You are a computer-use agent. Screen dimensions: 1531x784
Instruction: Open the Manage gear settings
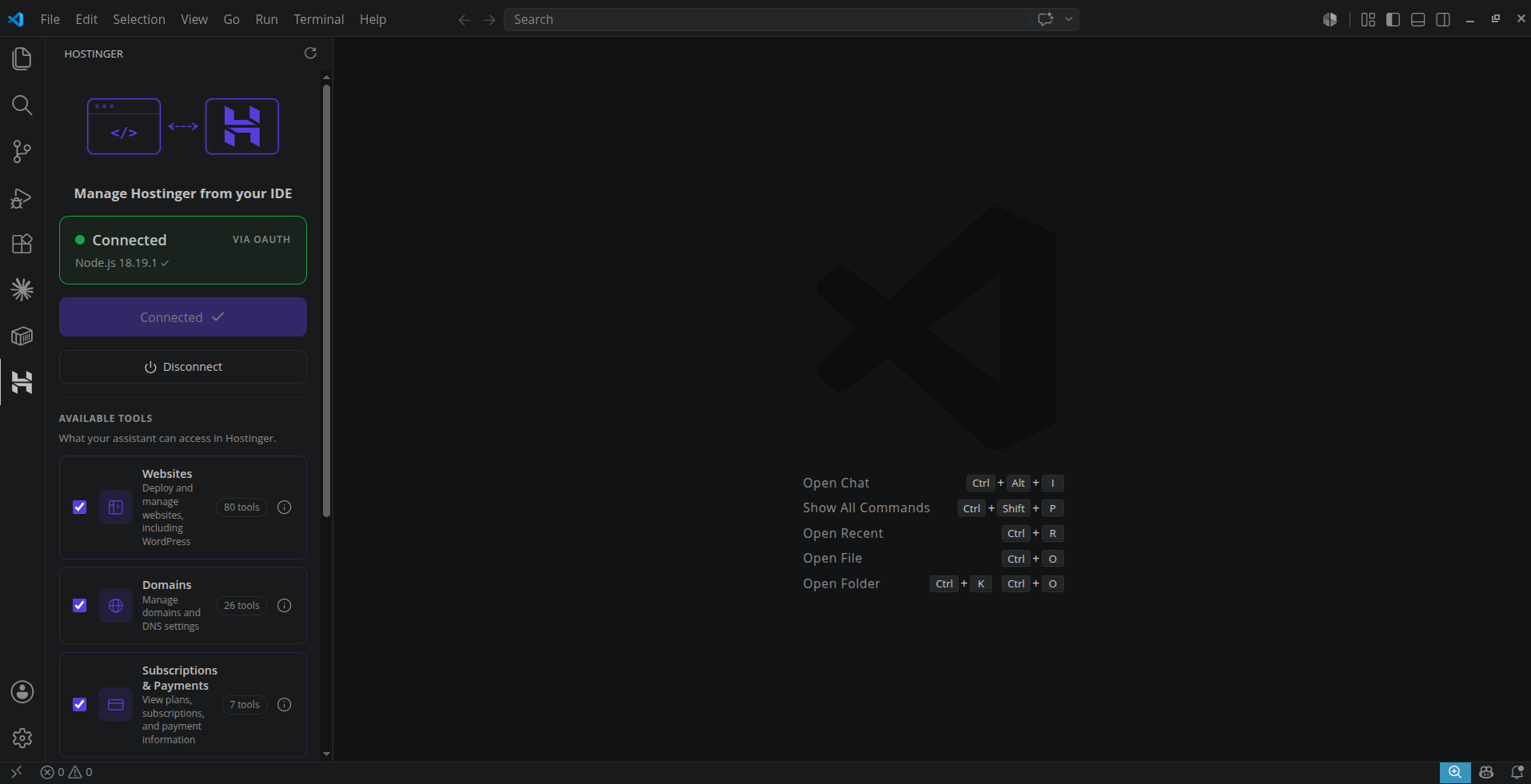tap(22, 738)
